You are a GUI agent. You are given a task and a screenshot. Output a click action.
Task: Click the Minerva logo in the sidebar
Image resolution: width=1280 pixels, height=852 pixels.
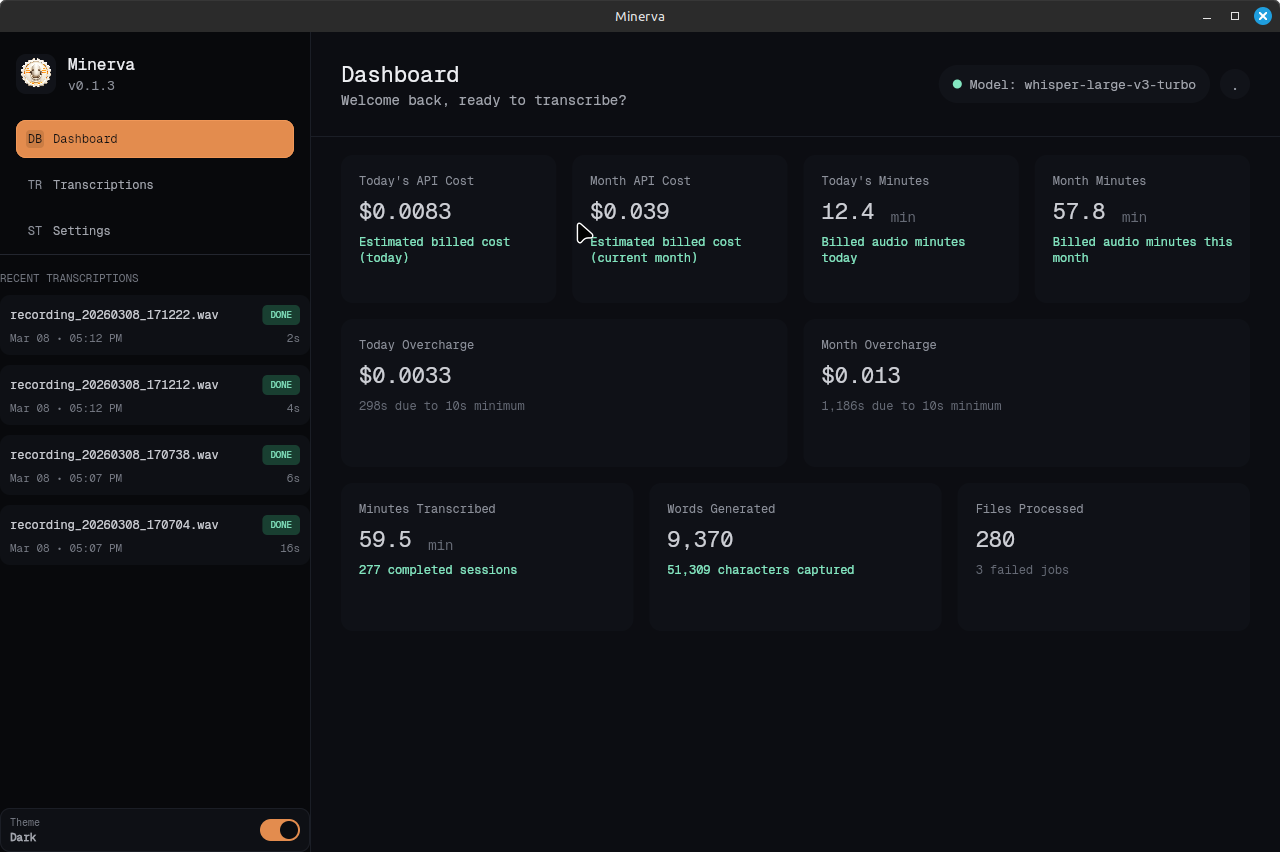coord(36,74)
